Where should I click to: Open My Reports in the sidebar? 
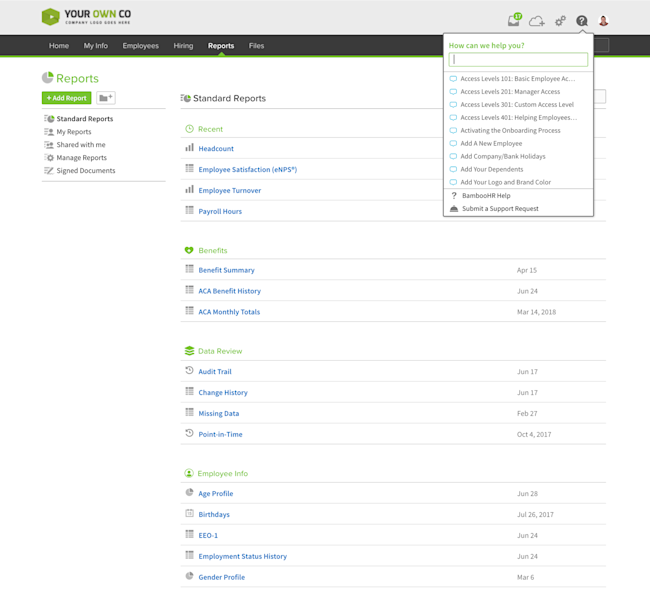pyautogui.click(x=74, y=132)
